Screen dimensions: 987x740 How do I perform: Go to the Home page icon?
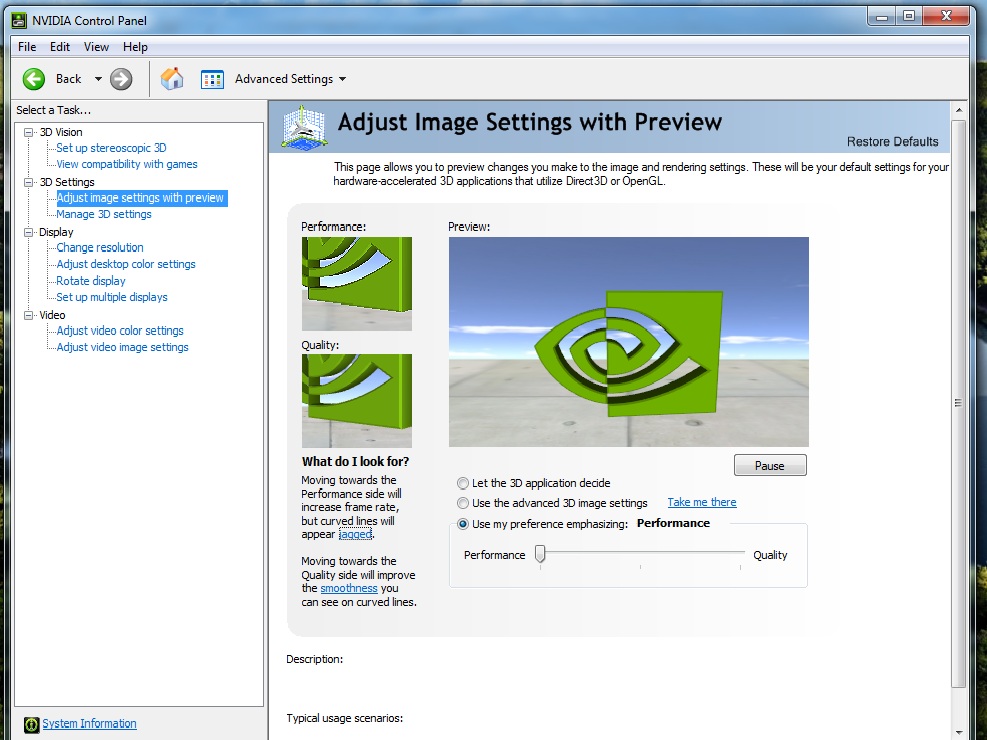(x=172, y=79)
